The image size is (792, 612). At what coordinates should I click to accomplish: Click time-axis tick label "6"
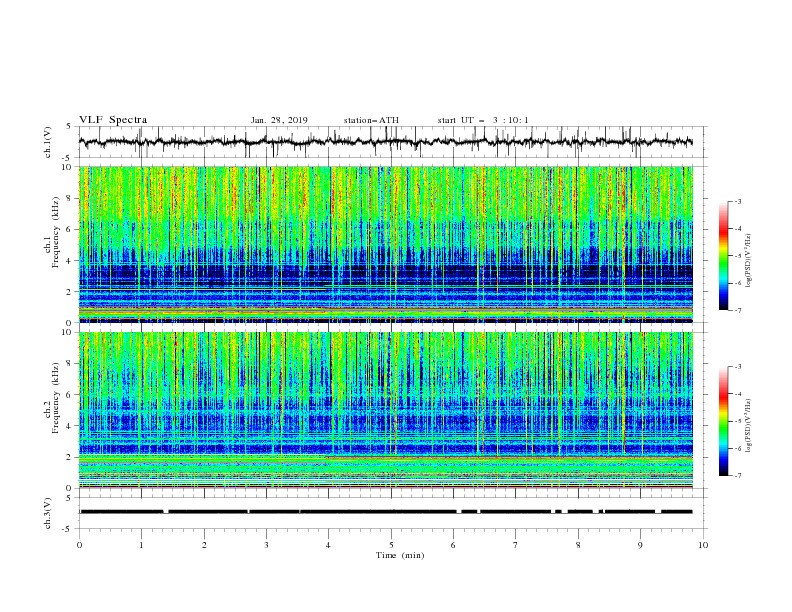453,545
